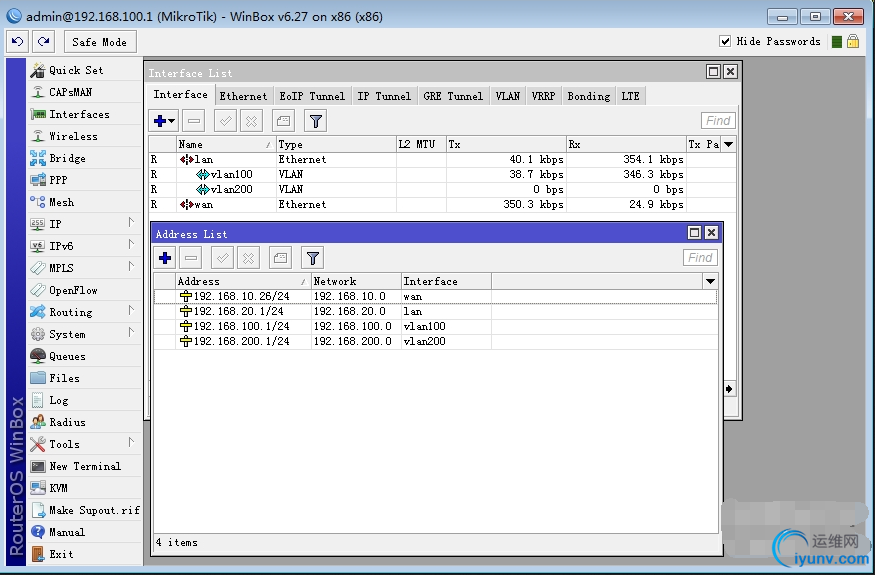Click Interface List remove minus button
Viewport: 875px width, 575px height.
click(194, 121)
